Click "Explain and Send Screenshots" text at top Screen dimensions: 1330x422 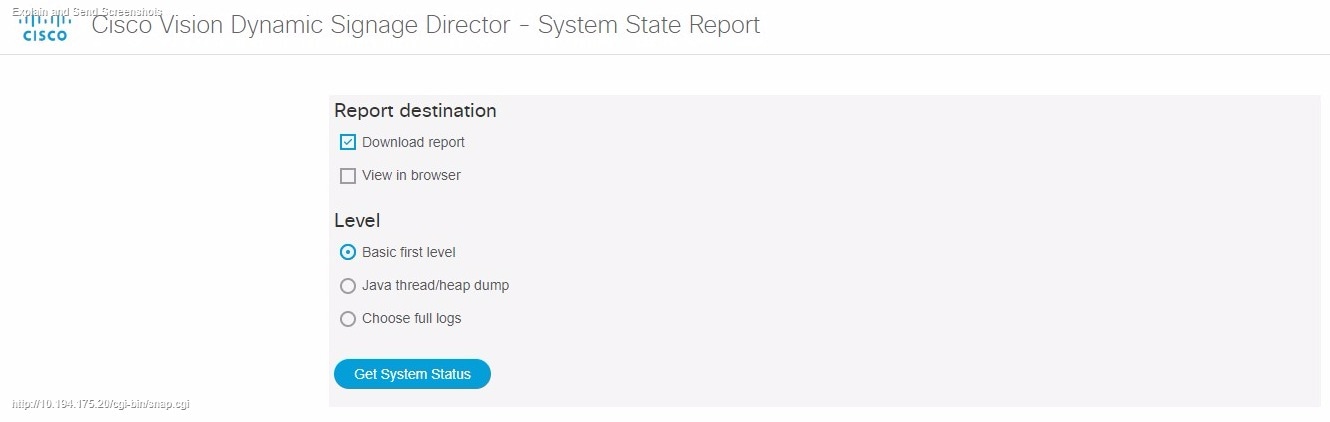87,11
